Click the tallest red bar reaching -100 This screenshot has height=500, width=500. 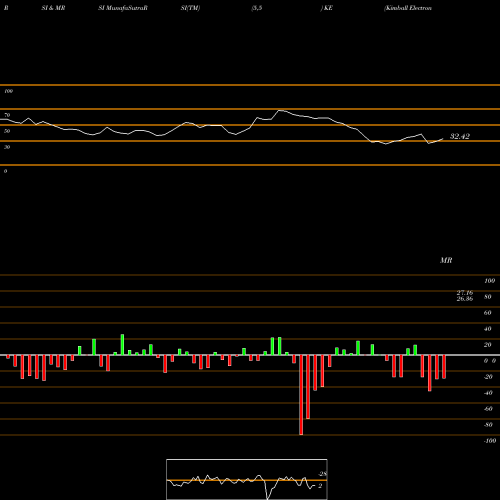click(301, 395)
